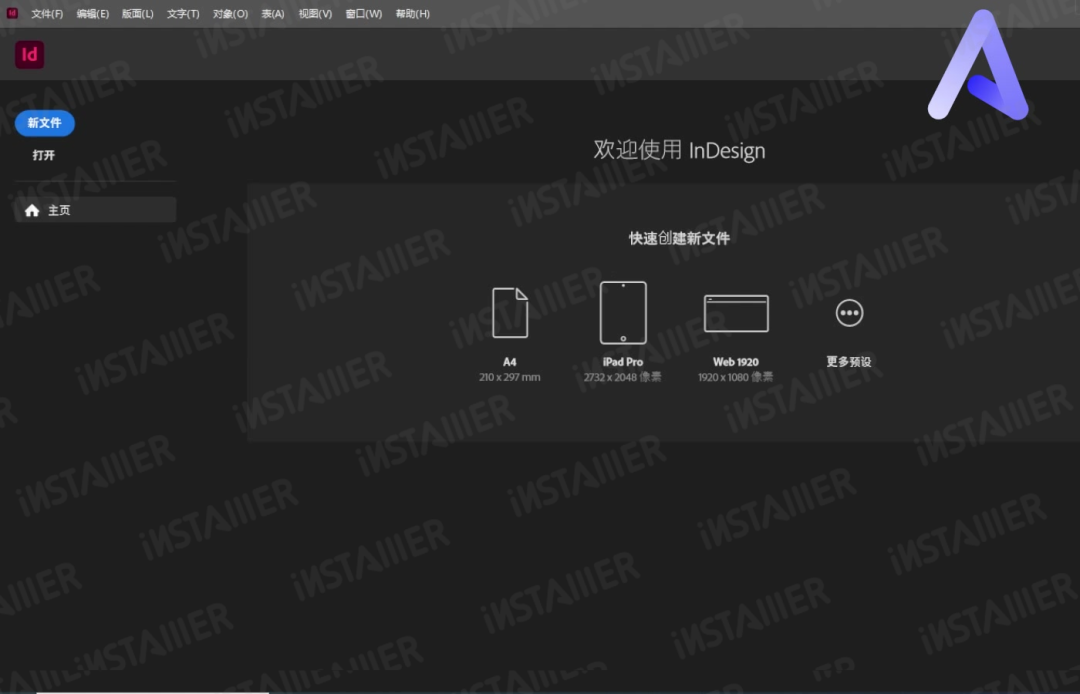Screen dimensions: 1080x694
Task: Click the 2732 x 2048 像素 size text
Action: pos(623,377)
